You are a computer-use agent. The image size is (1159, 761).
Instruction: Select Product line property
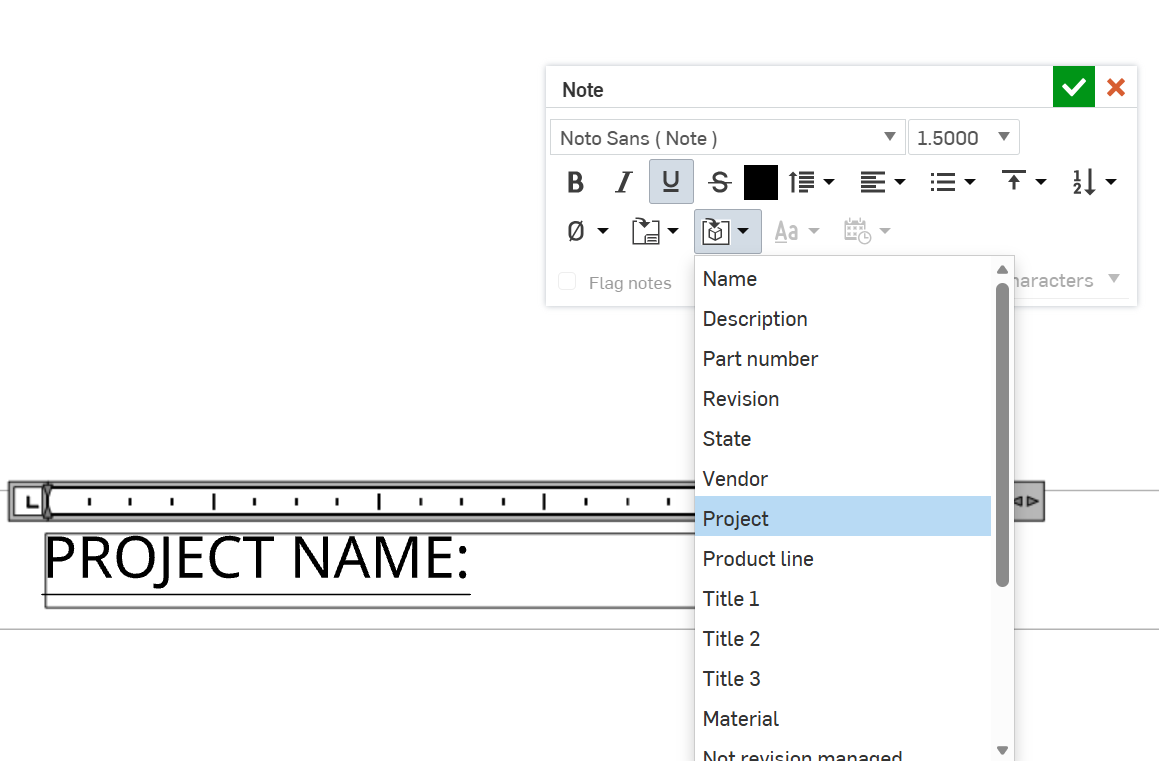[843, 559]
